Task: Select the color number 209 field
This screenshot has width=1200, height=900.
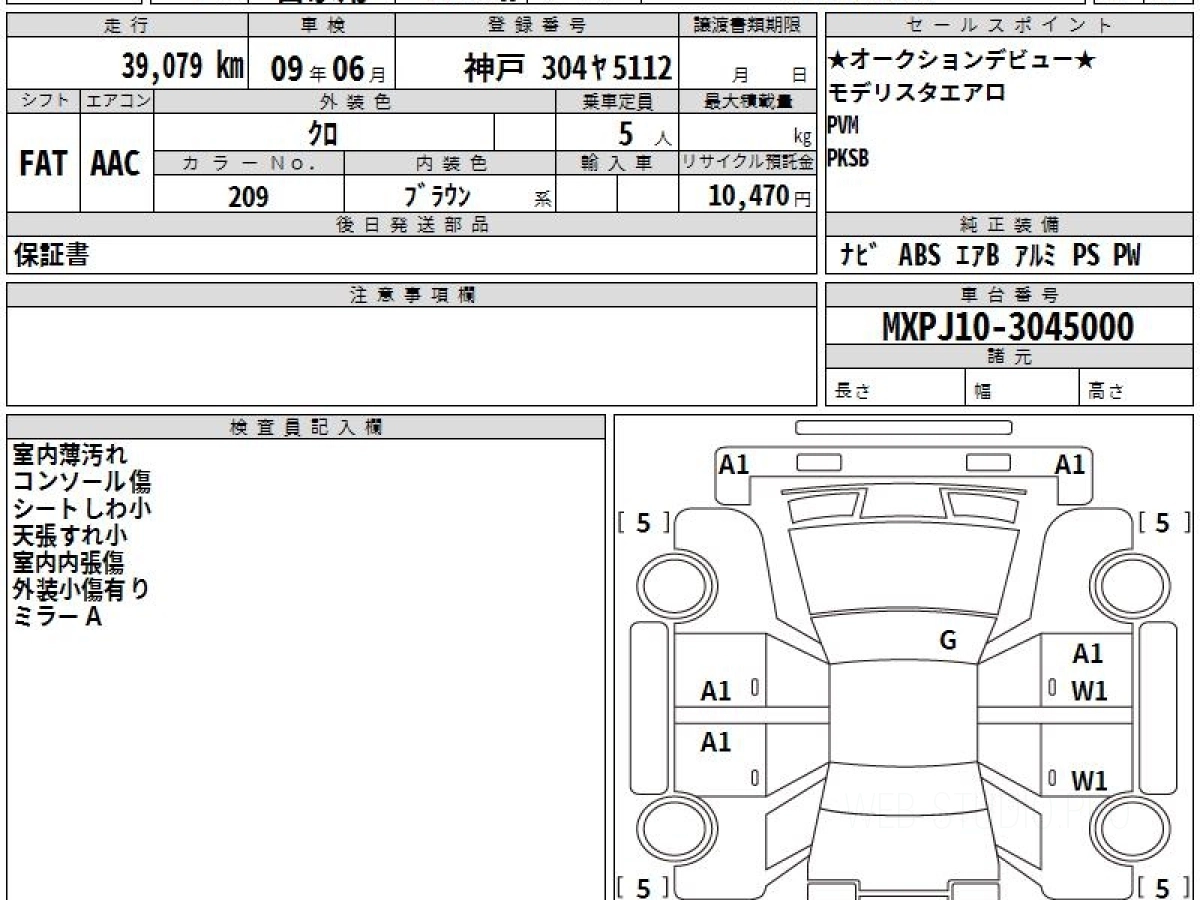Action: [x=248, y=197]
